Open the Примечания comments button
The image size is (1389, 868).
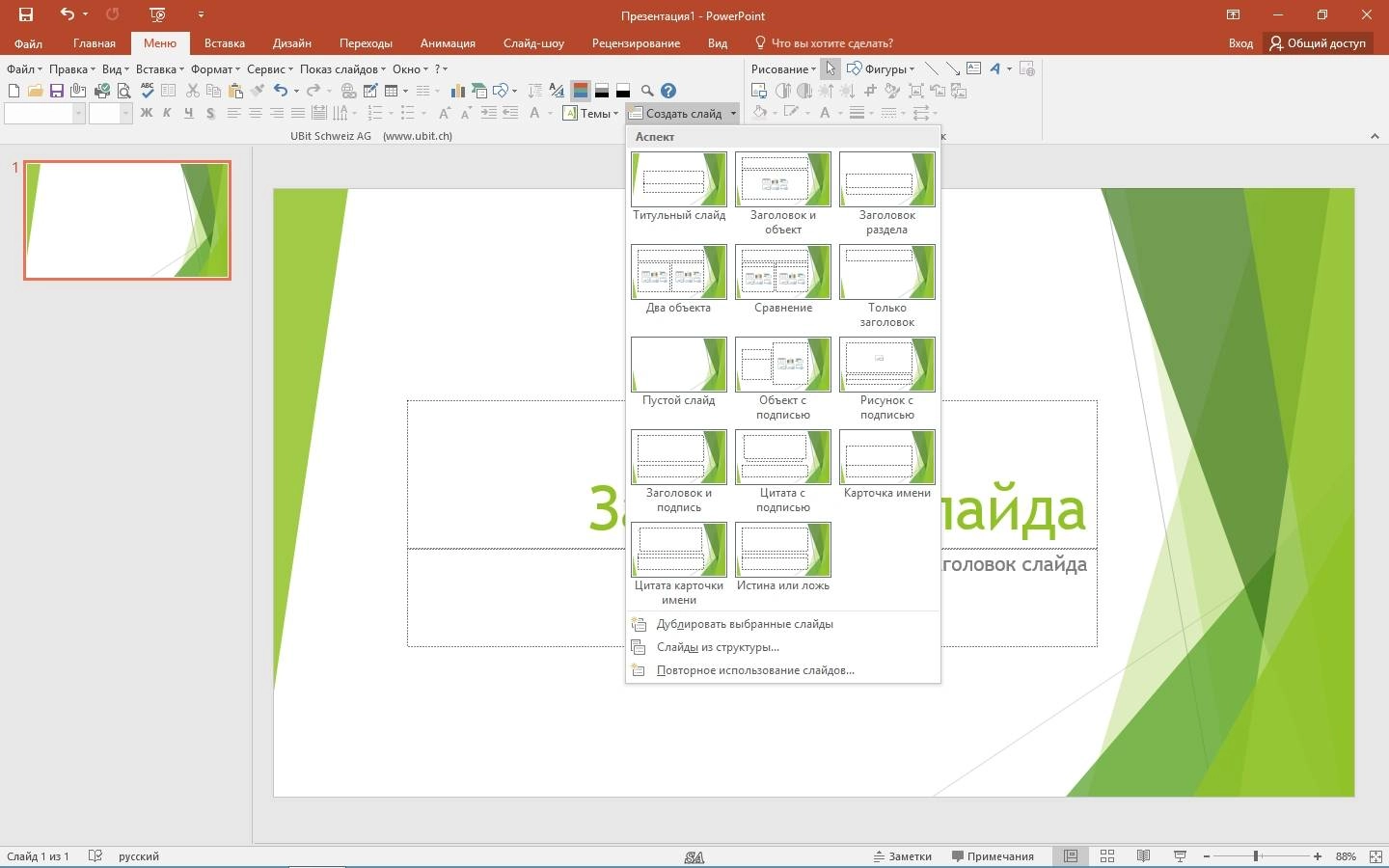(993, 856)
